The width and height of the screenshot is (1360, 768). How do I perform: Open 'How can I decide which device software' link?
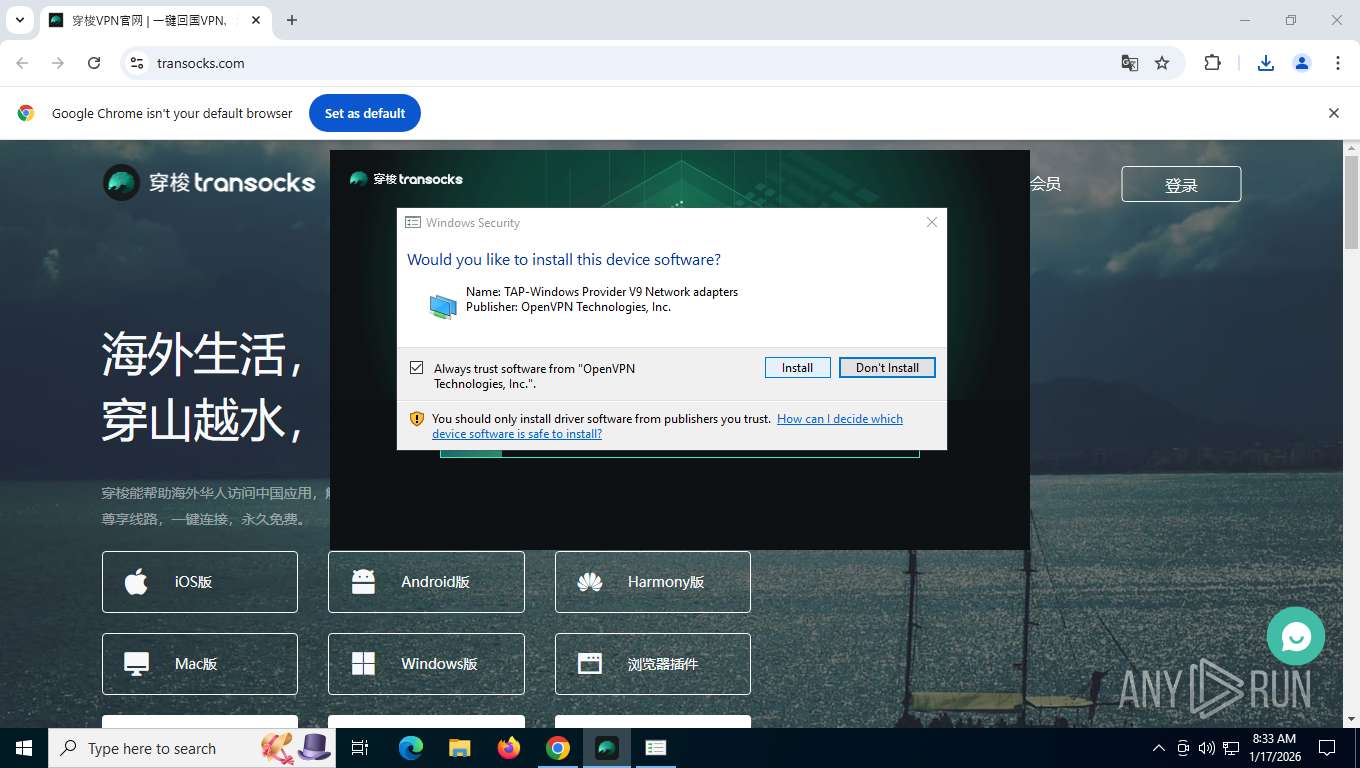point(667,426)
